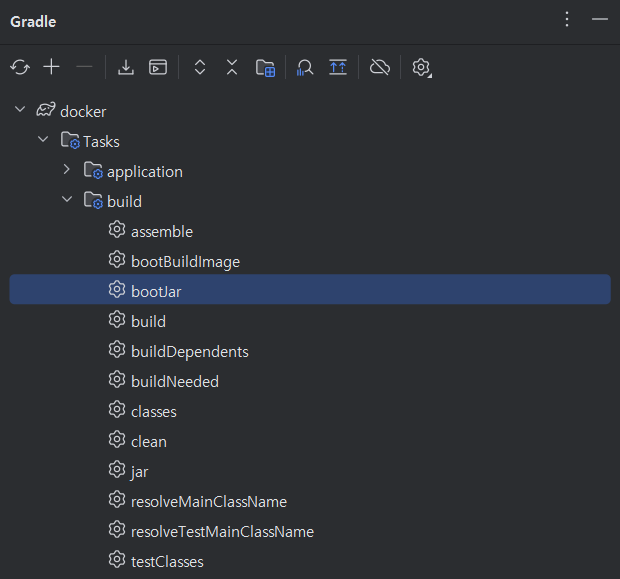The width and height of the screenshot is (620, 579).
Task: Click the folder icon beside Tasks
Action: click(70, 140)
